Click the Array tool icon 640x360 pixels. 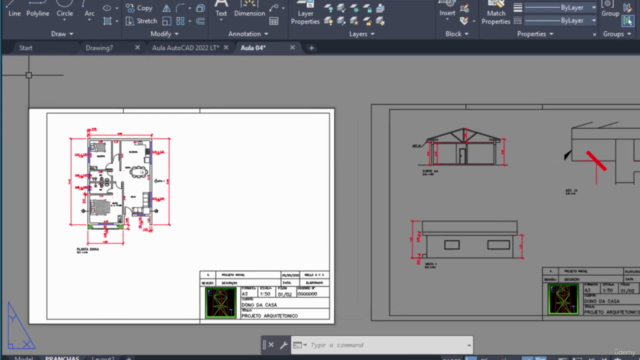[x=180, y=21]
